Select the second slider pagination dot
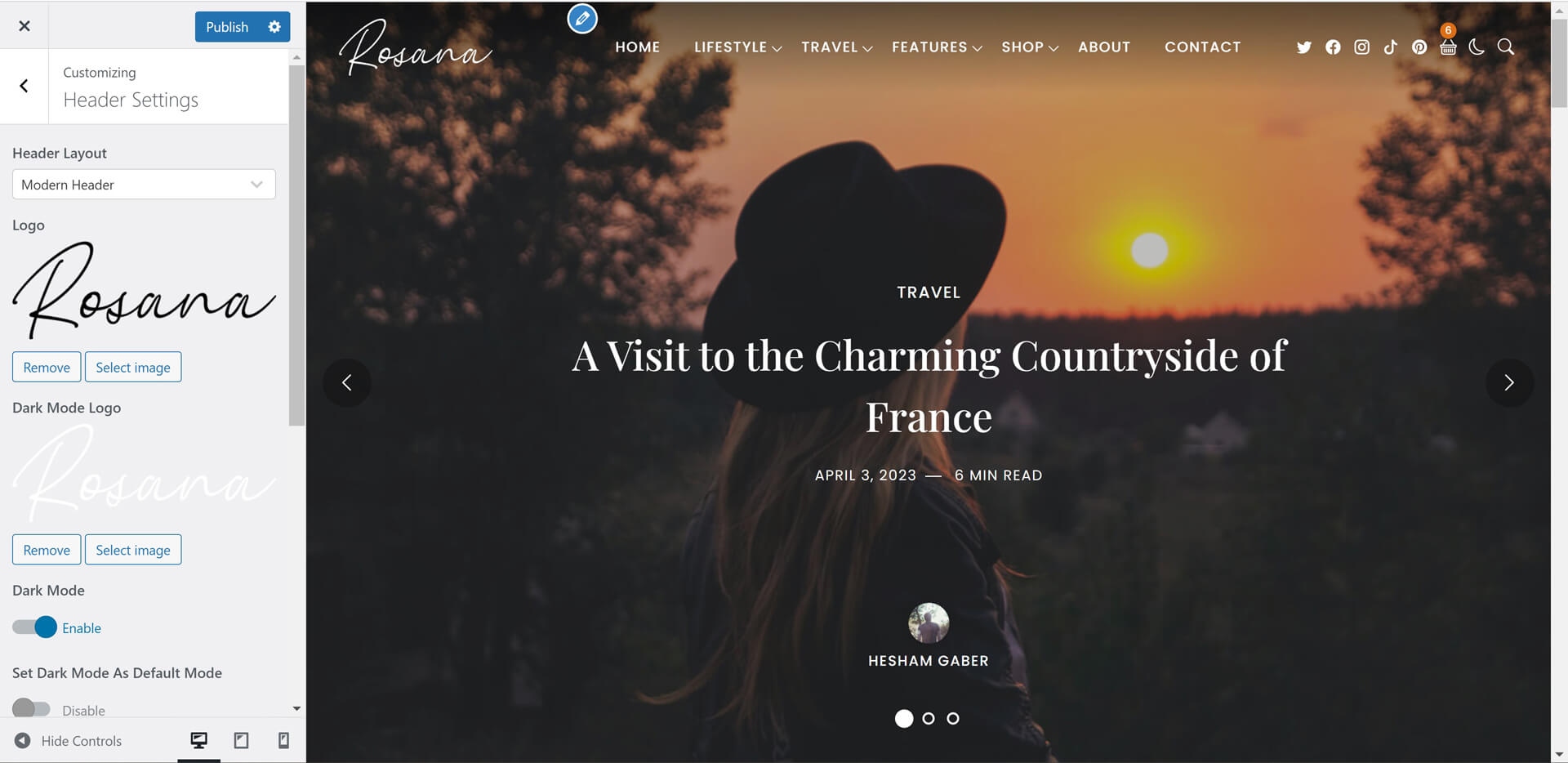Viewport: 1568px width, 763px height. click(929, 719)
